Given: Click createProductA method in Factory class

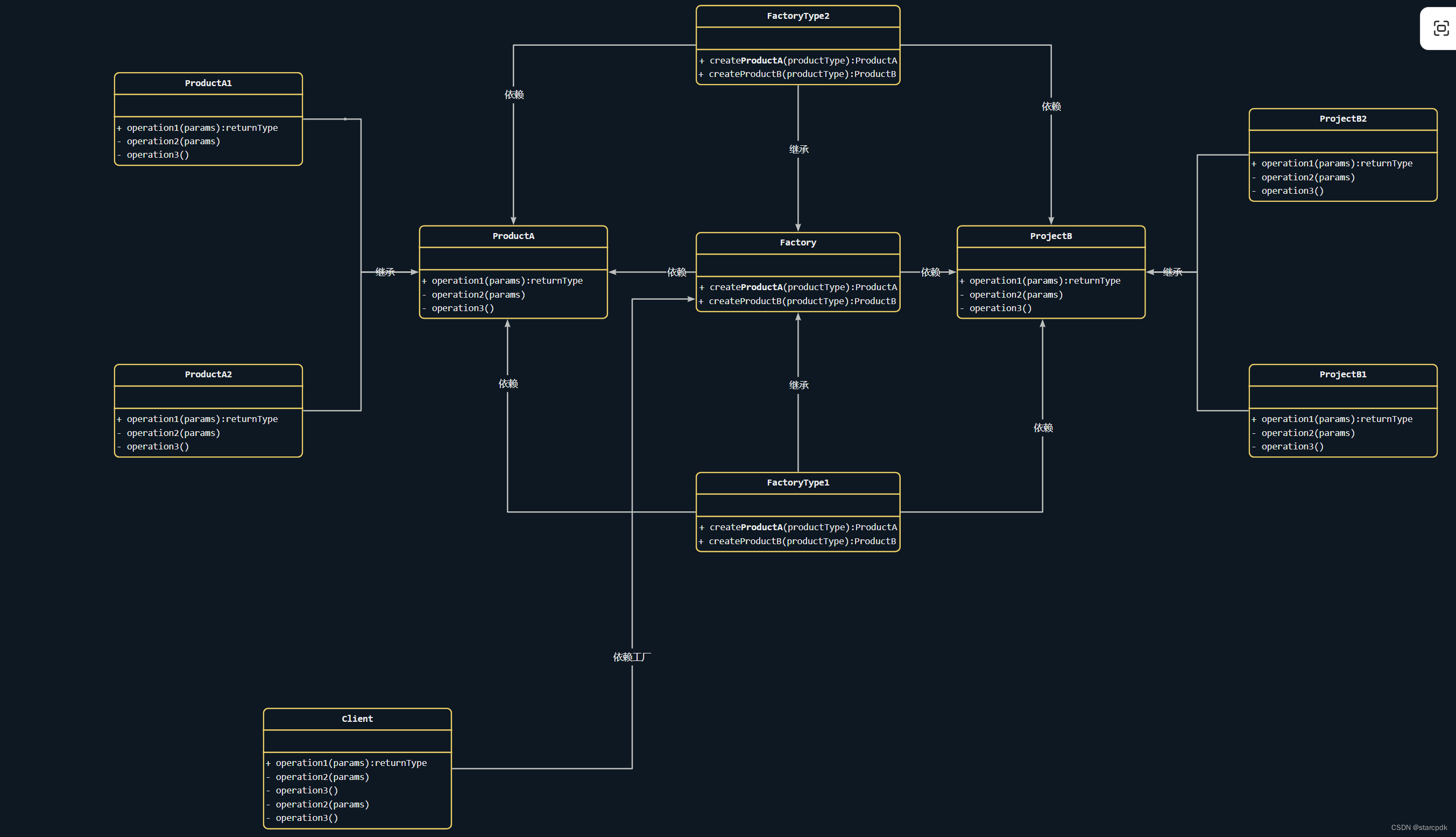Looking at the screenshot, I should [x=797, y=287].
